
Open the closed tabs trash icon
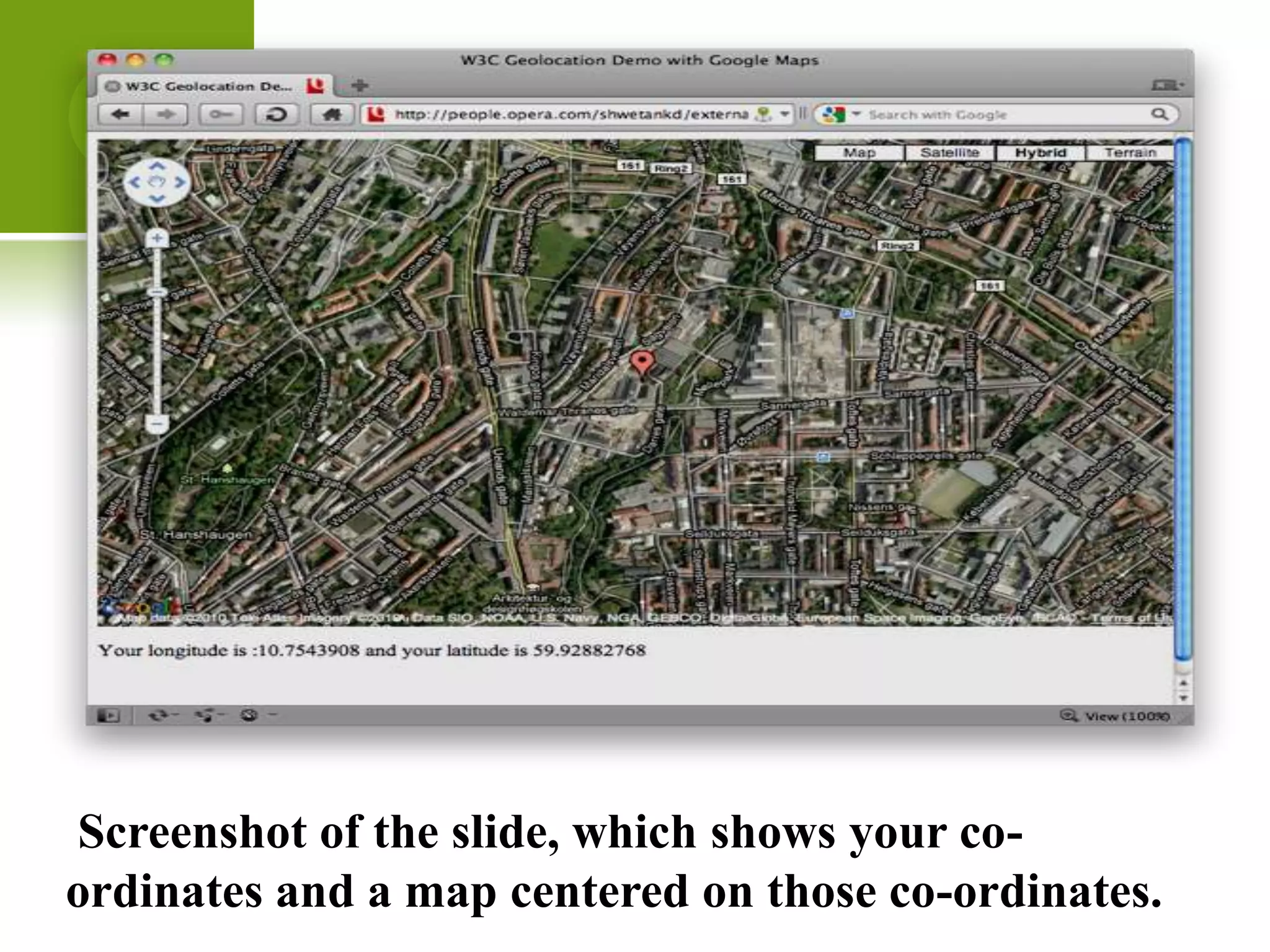tap(1168, 85)
